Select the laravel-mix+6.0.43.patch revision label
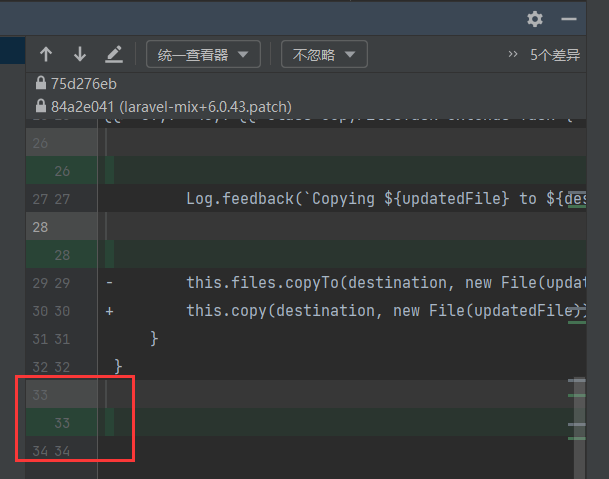 [x=205, y=106]
